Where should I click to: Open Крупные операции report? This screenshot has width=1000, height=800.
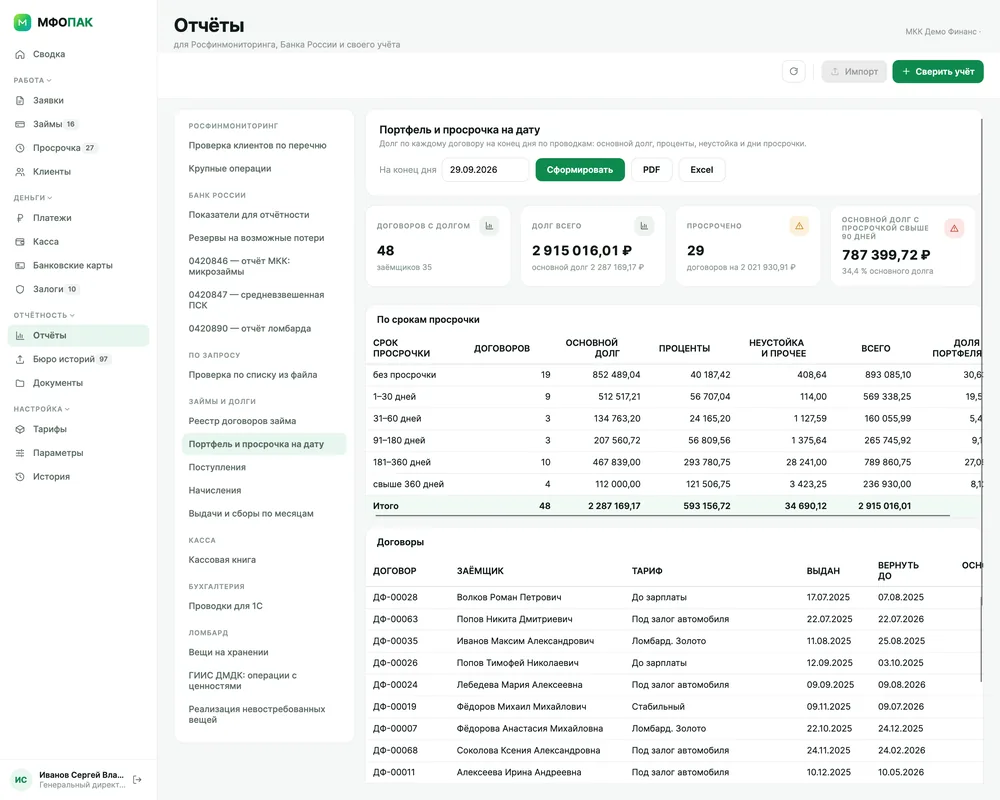point(230,168)
